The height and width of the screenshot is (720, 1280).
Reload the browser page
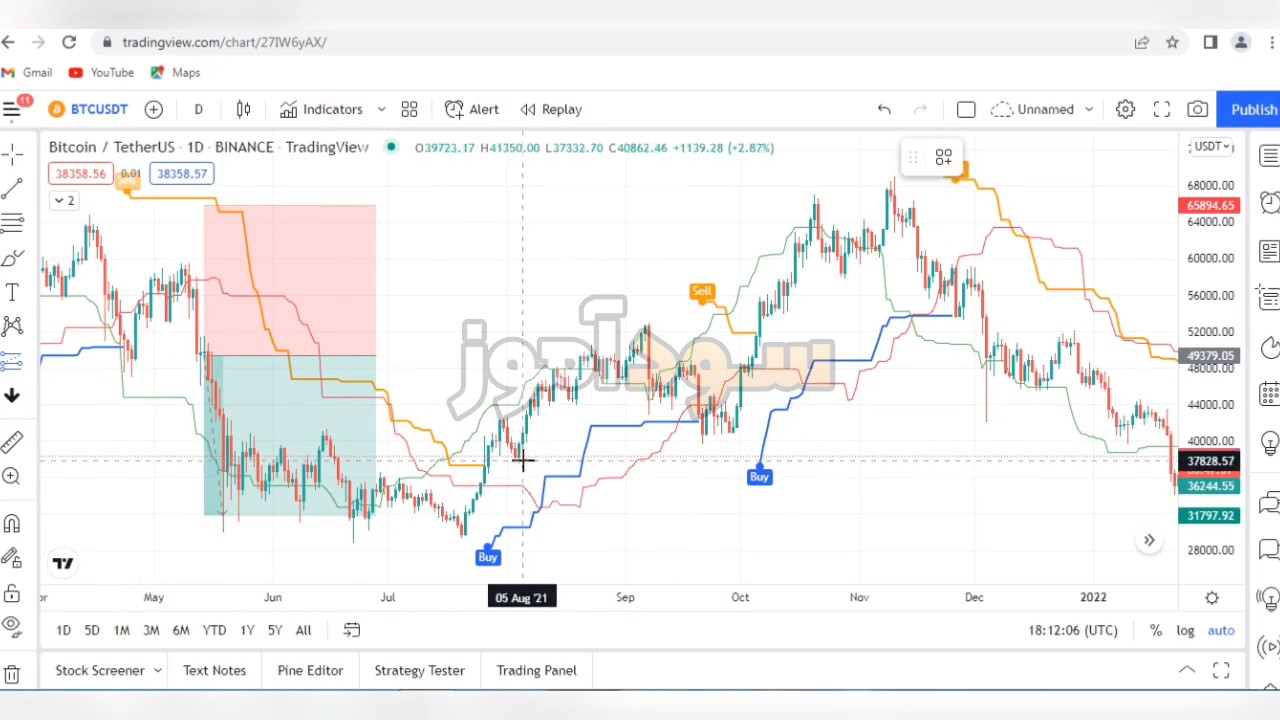point(69,42)
